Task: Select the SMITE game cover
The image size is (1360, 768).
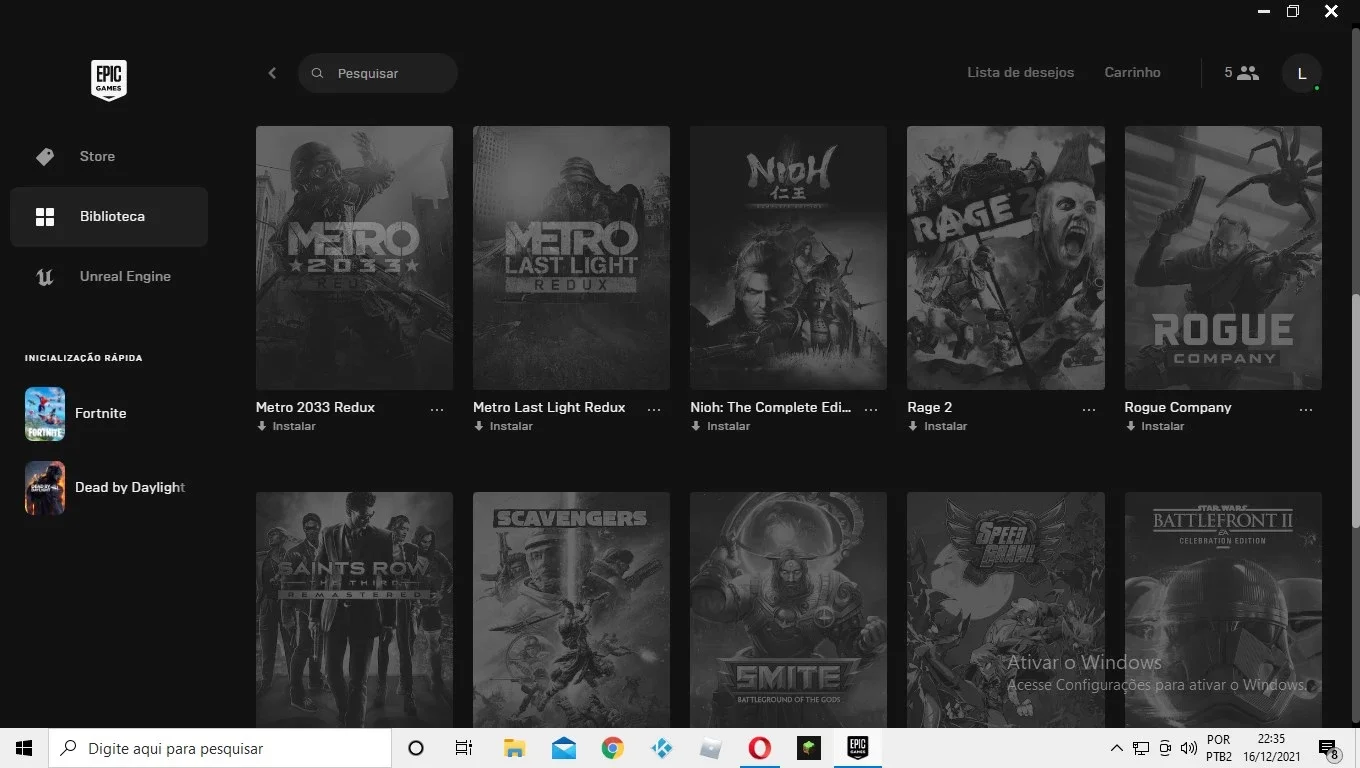Action: click(x=788, y=610)
